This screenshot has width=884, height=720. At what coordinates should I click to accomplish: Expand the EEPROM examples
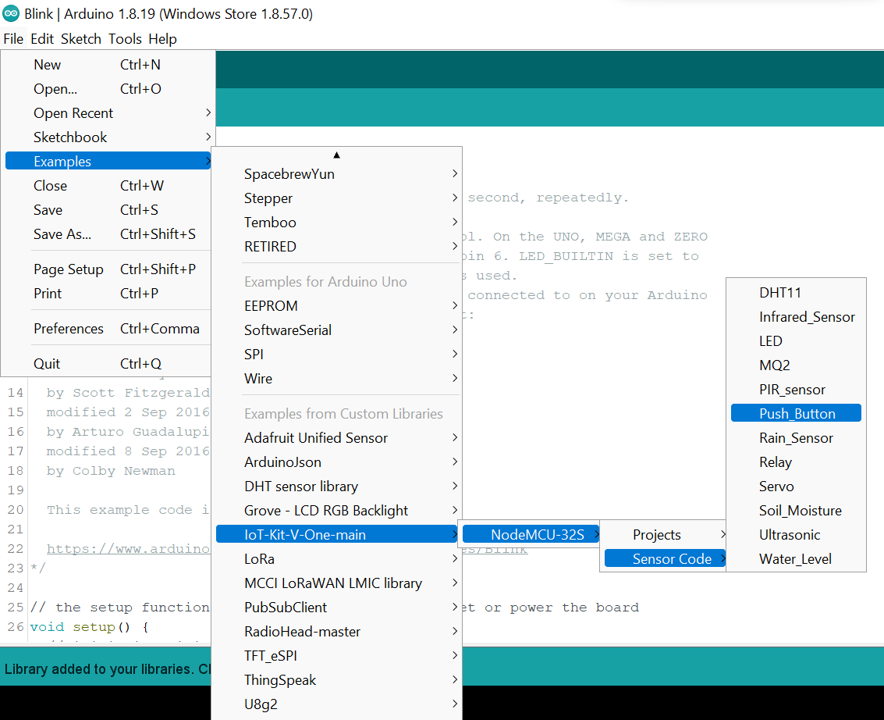[337, 306]
